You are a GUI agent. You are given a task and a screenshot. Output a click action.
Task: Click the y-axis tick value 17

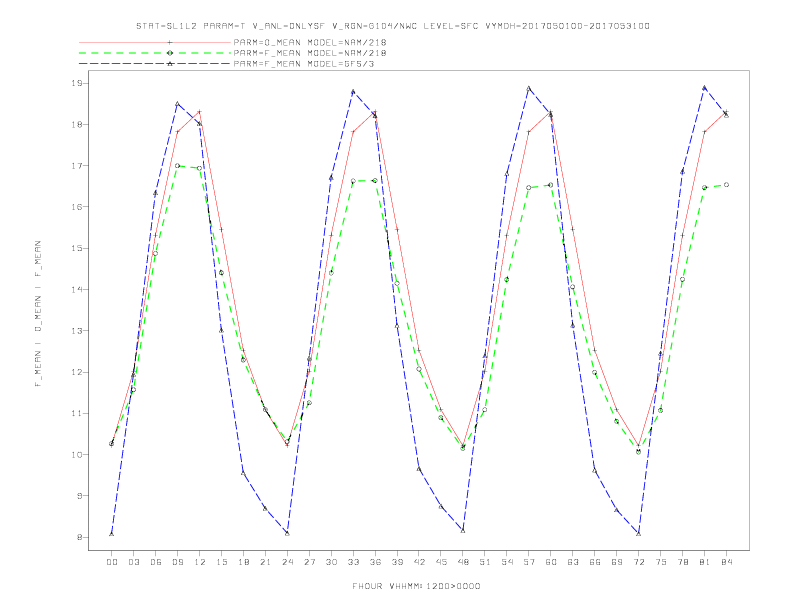[77, 166]
